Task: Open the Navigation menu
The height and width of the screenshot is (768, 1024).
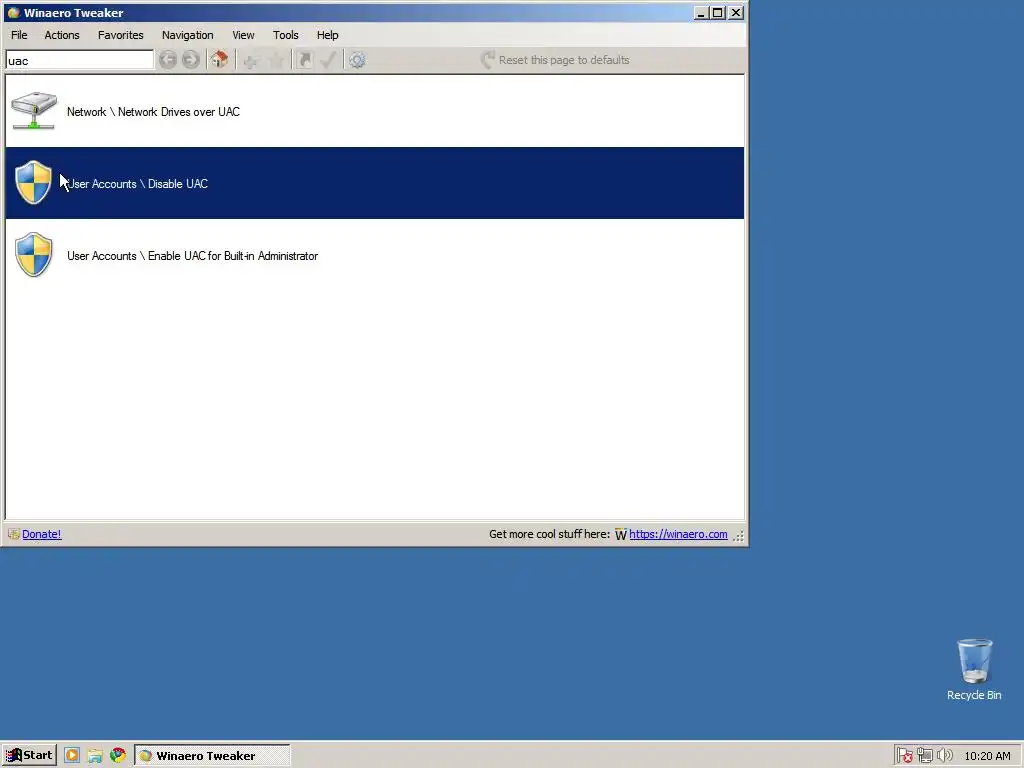Action: pyautogui.click(x=187, y=35)
